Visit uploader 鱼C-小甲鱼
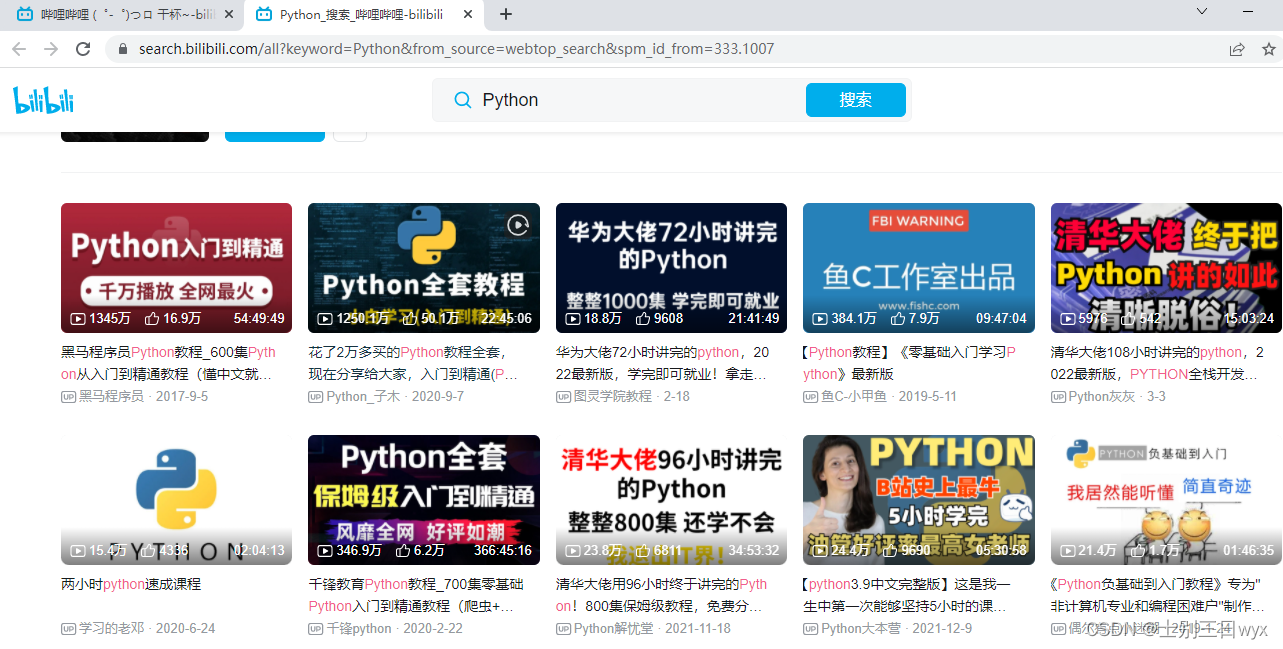Screen dimensions: 1283x649 854,397
